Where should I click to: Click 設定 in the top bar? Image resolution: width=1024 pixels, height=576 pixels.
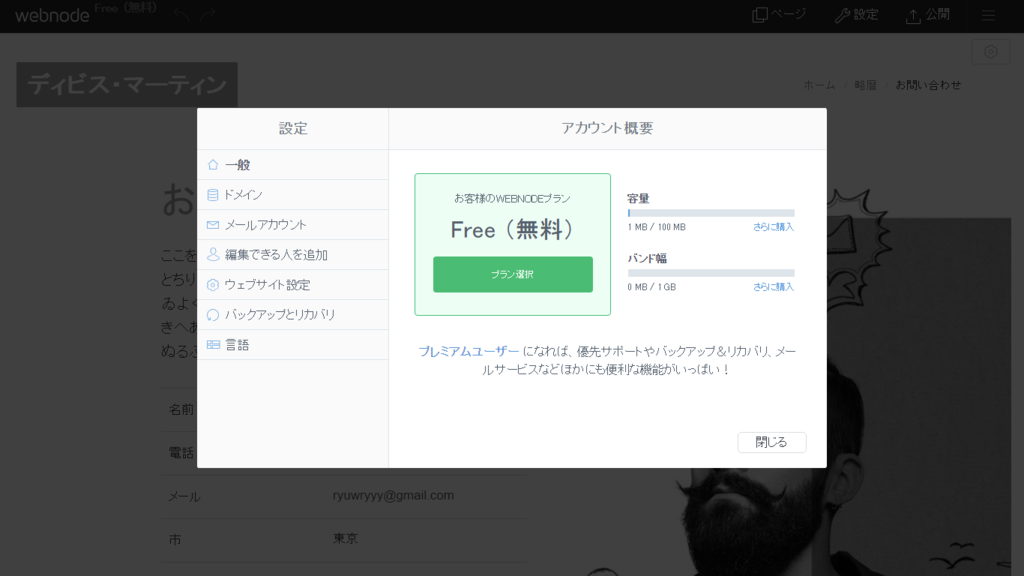point(865,14)
